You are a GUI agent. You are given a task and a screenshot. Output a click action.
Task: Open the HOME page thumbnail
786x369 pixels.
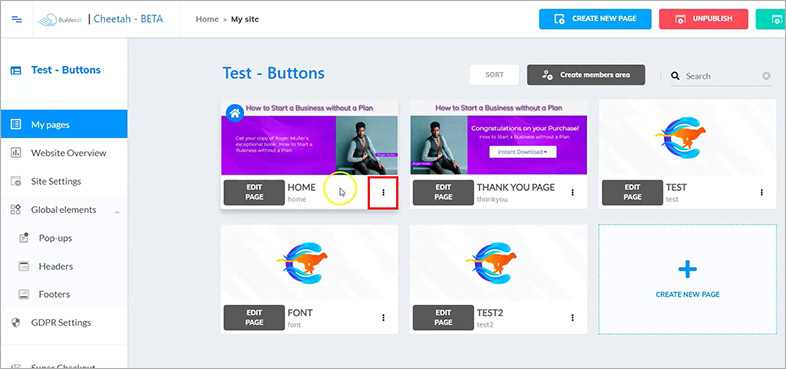(309, 137)
